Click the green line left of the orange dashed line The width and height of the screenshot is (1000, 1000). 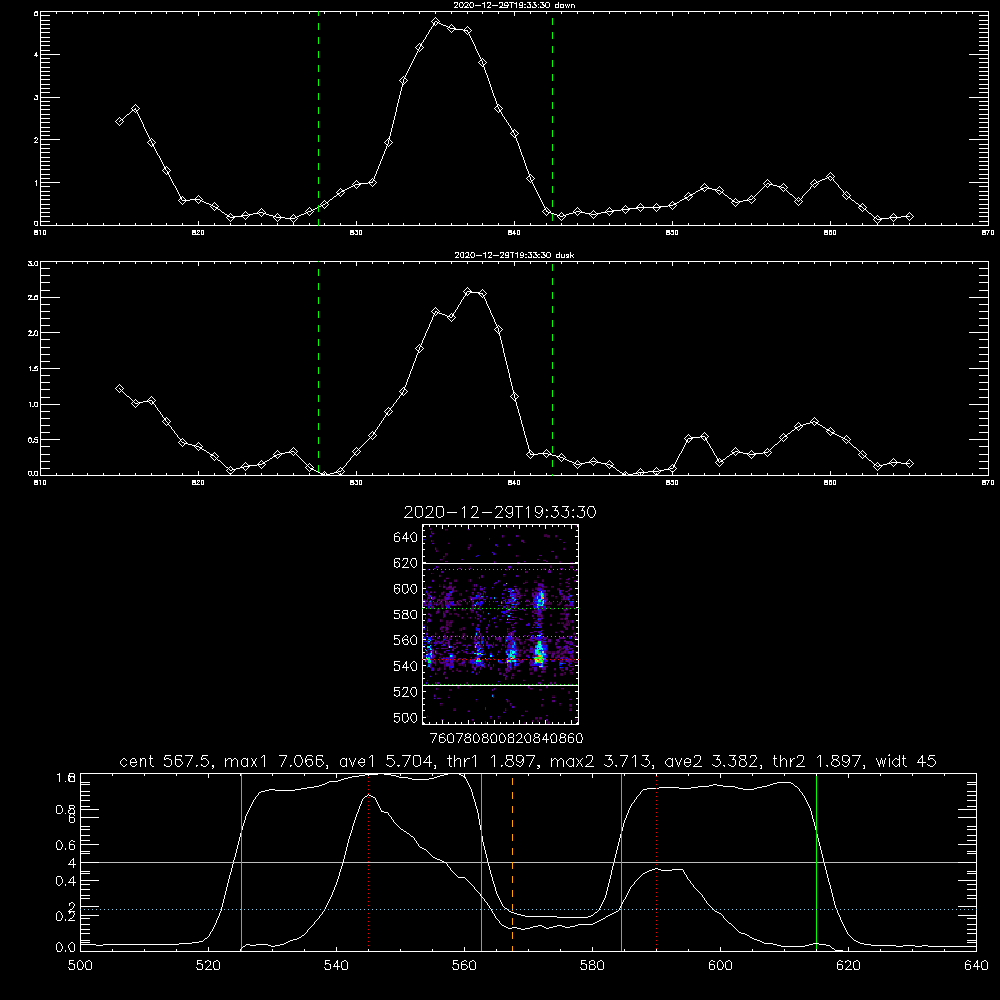482,862
